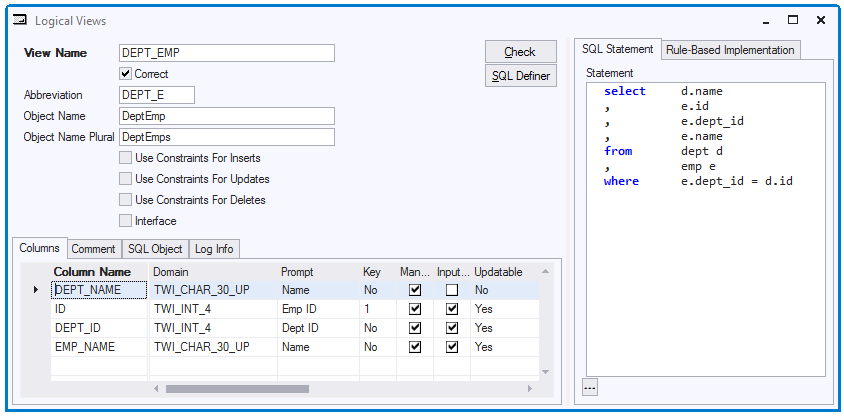The width and height of the screenshot is (844, 417).
Task: Click the grid's scroll down arrow
Action: pyautogui.click(x=545, y=372)
